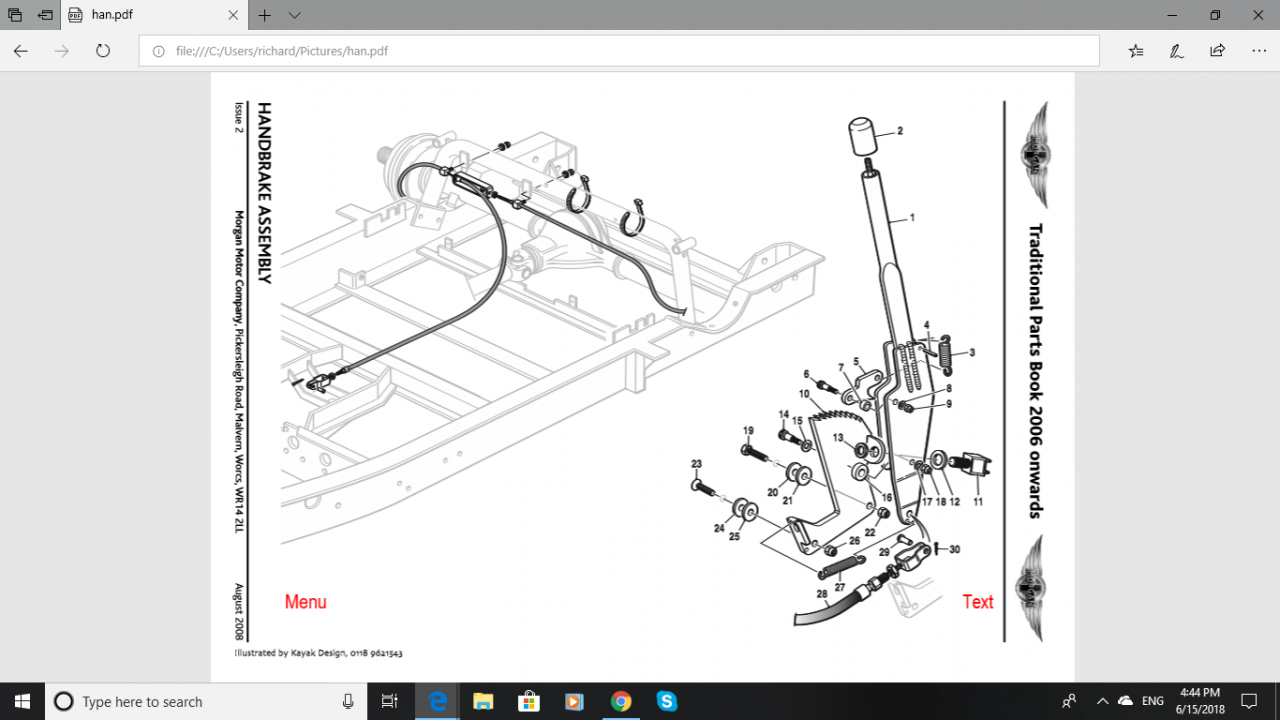Open the media player taskbar app

coord(575,701)
